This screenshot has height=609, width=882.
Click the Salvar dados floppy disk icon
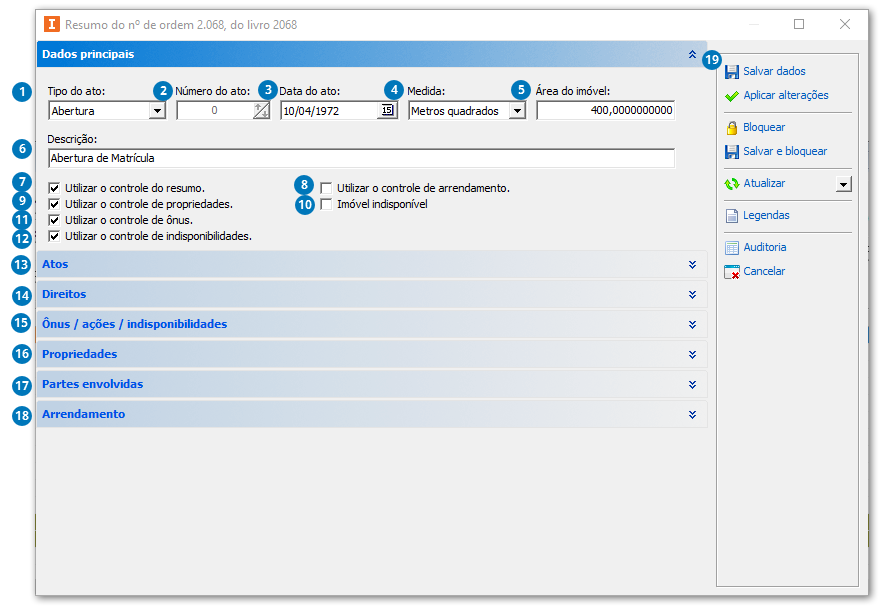pyautogui.click(x=732, y=72)
